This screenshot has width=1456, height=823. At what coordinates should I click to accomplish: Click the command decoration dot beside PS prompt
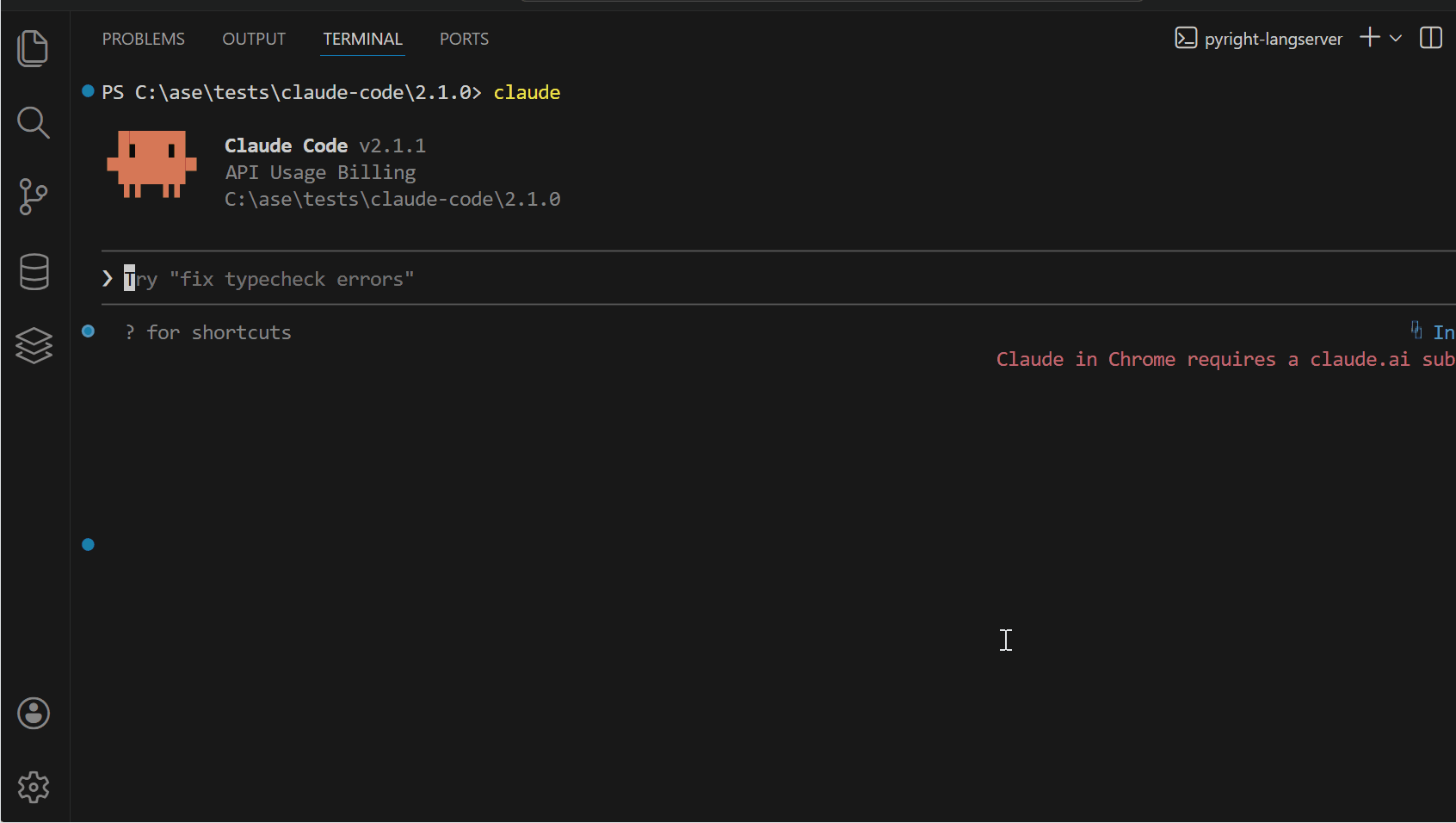88,90
